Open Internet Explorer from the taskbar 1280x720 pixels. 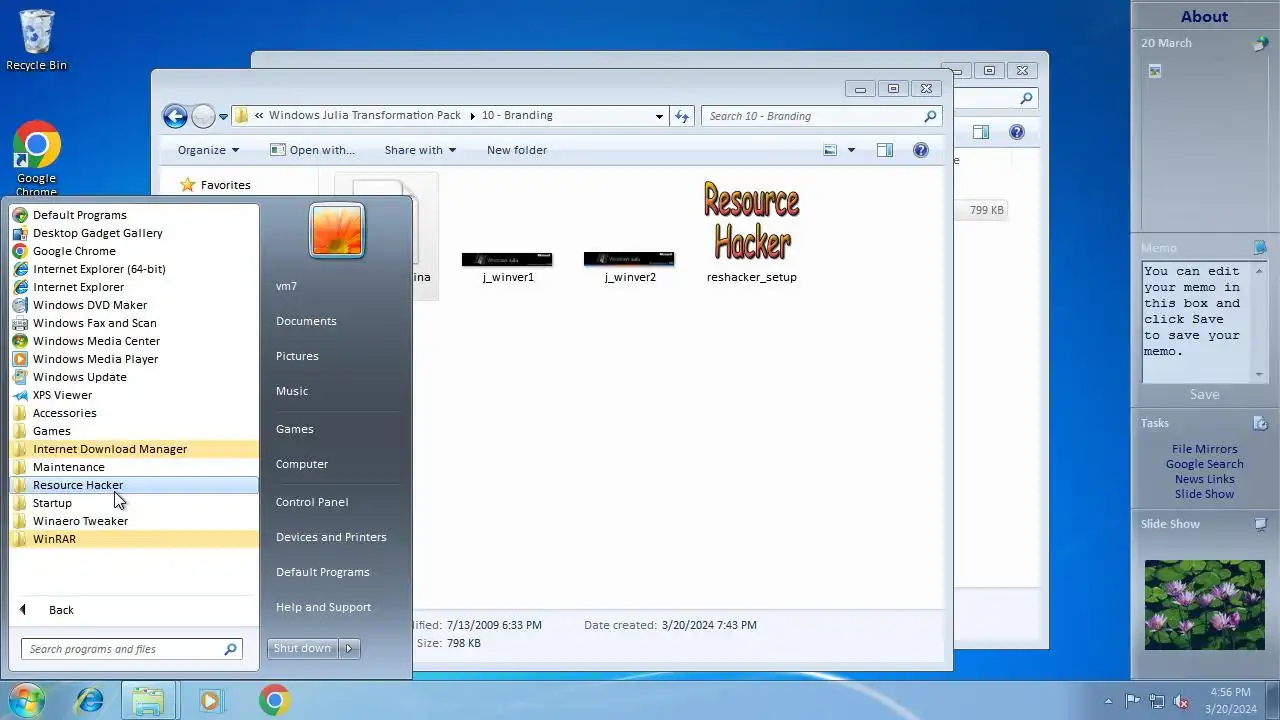coord(90,701)
